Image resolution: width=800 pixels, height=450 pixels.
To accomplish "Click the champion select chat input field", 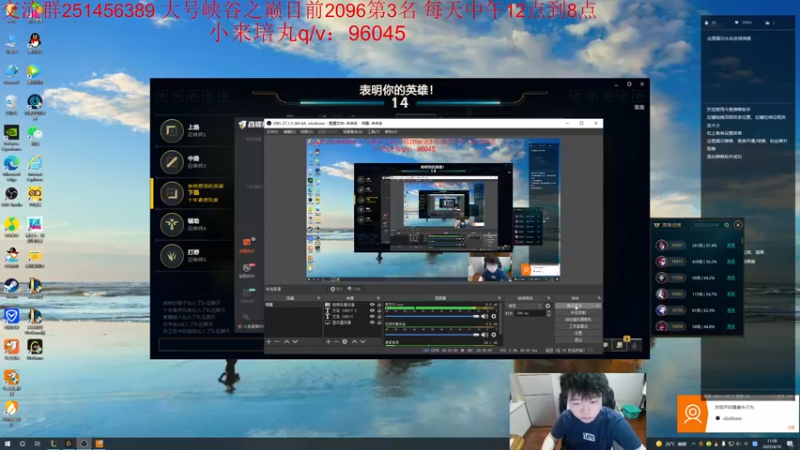I will tap(211, 345).
